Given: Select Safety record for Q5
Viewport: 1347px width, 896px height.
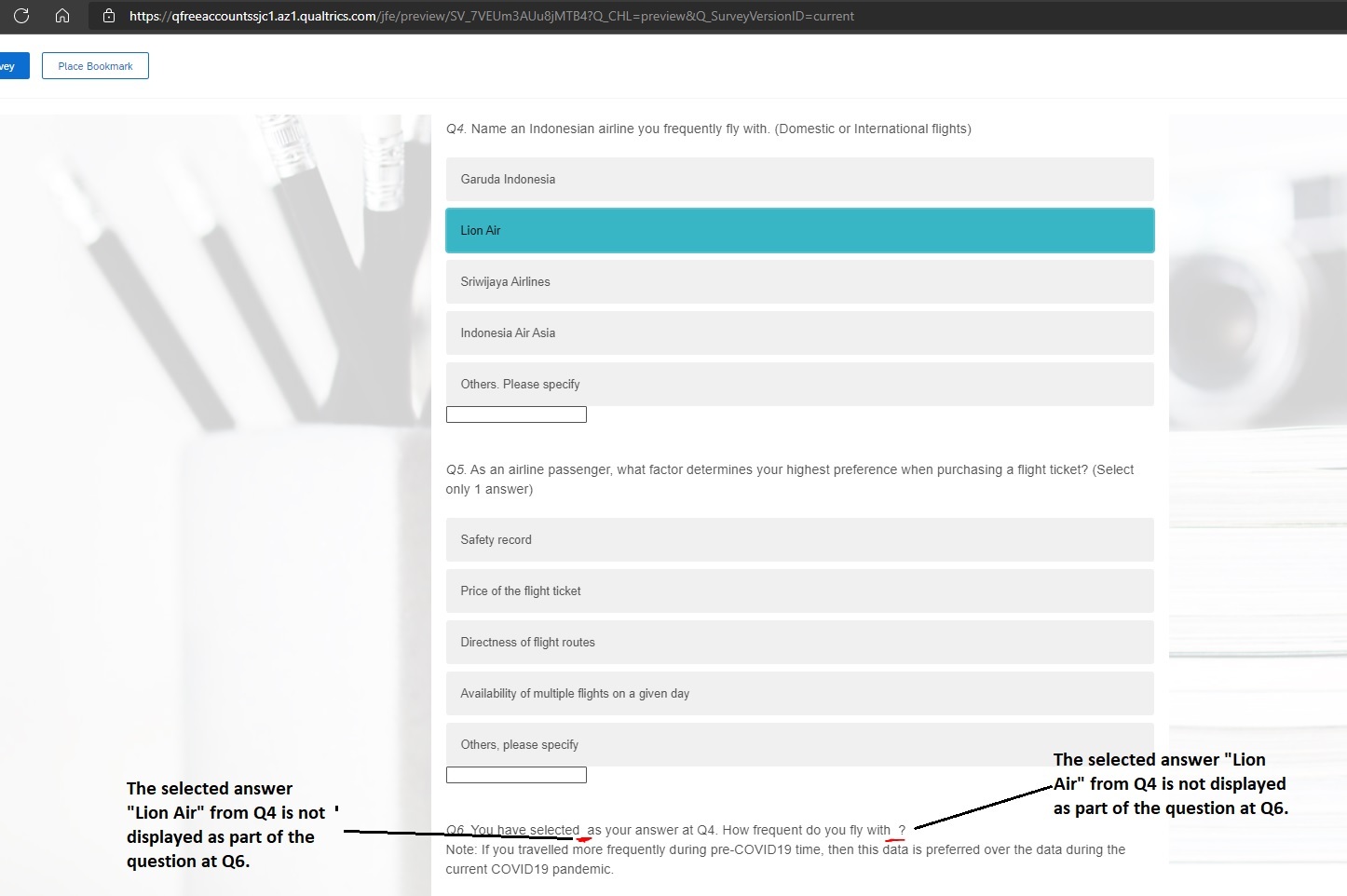Looking at the screenshot, I should click(x=799, y=539).
